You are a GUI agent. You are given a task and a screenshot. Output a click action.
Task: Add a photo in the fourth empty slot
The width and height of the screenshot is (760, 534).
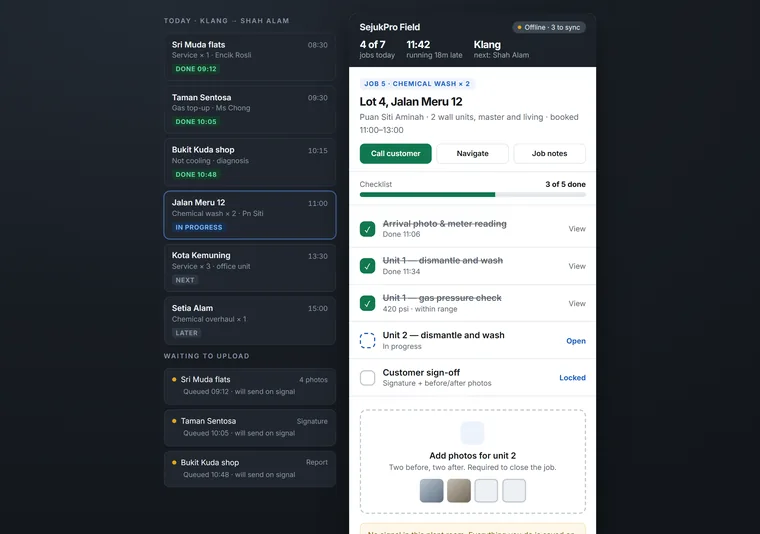pyautogui.click(x=514, y=490)
